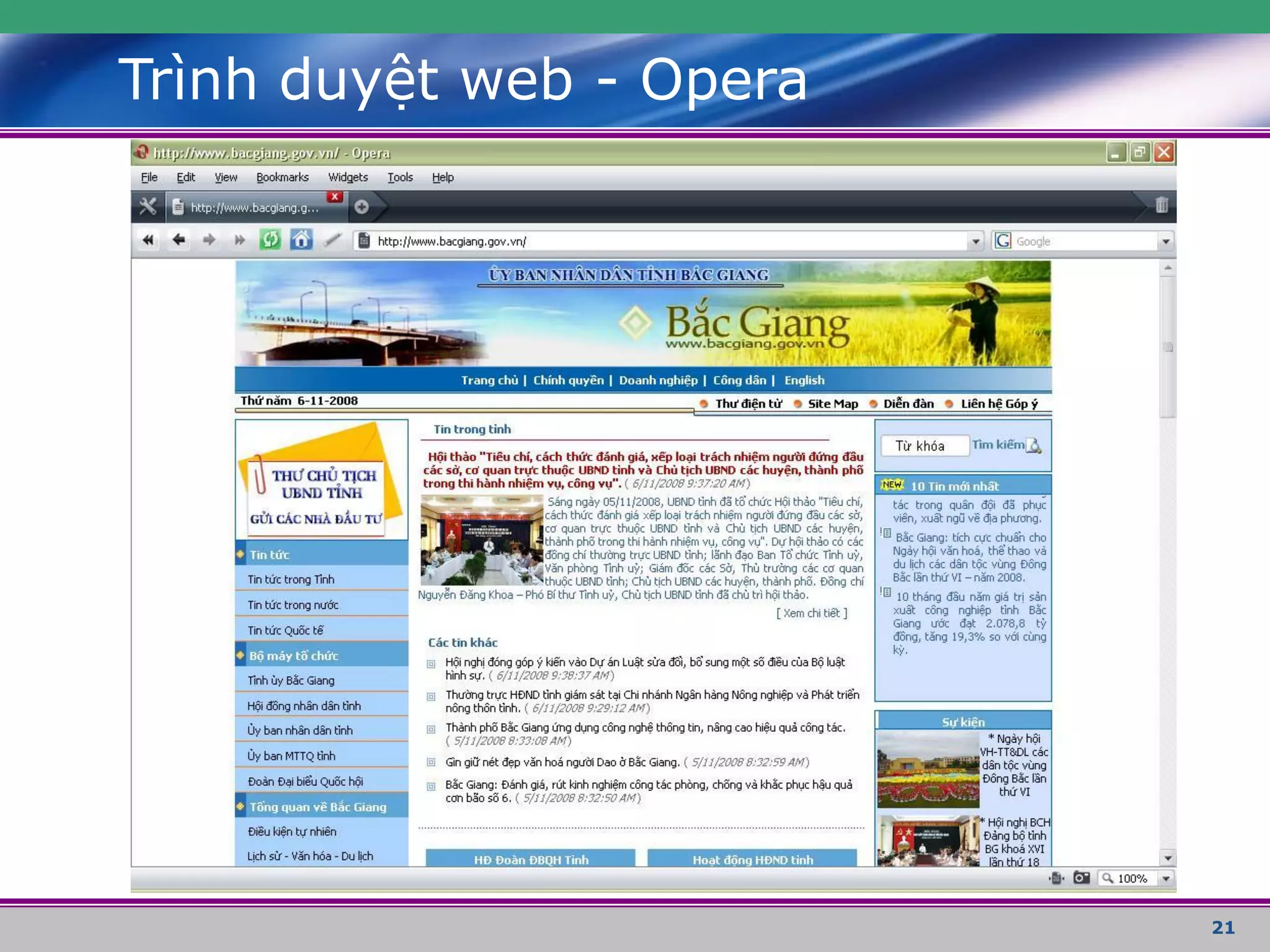Open the Công dân navigation link
Screen dimensions: 1270x952
pos(739,380)
